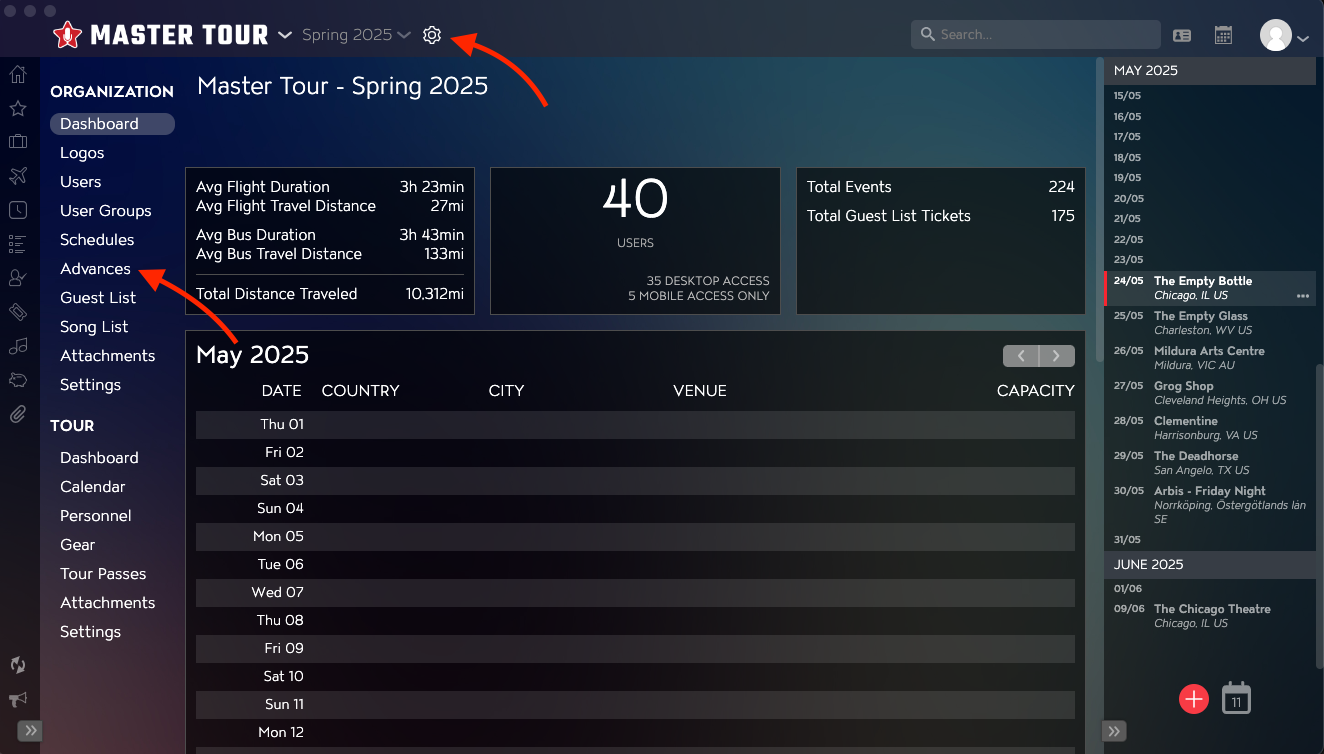Viewport: 1324px width, 754px height.
Task: Open options dots on The Empty Bottle
Action: click(x=1303, y=296)
